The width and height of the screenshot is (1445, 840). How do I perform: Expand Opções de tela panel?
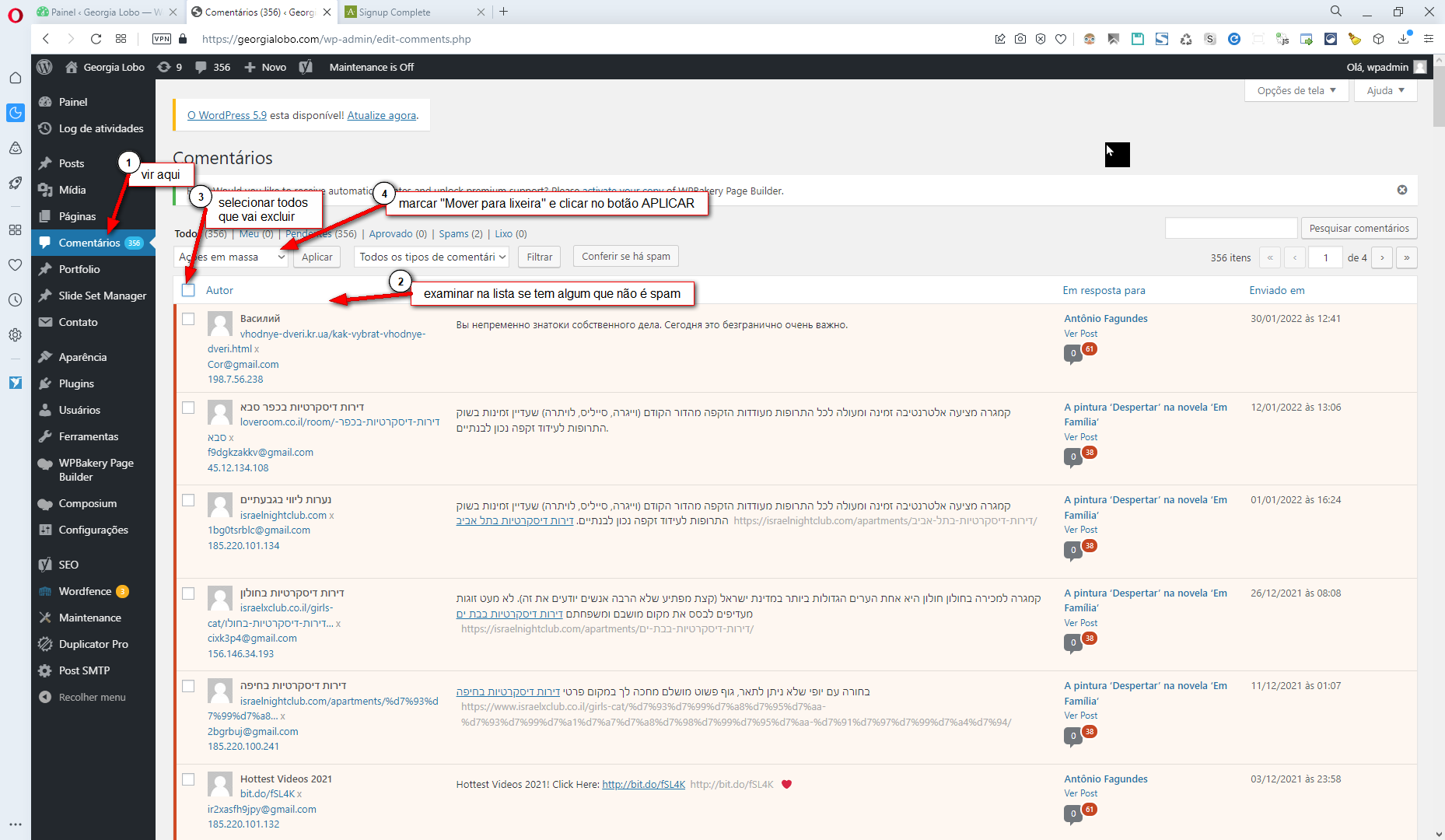pos(1296,90)
